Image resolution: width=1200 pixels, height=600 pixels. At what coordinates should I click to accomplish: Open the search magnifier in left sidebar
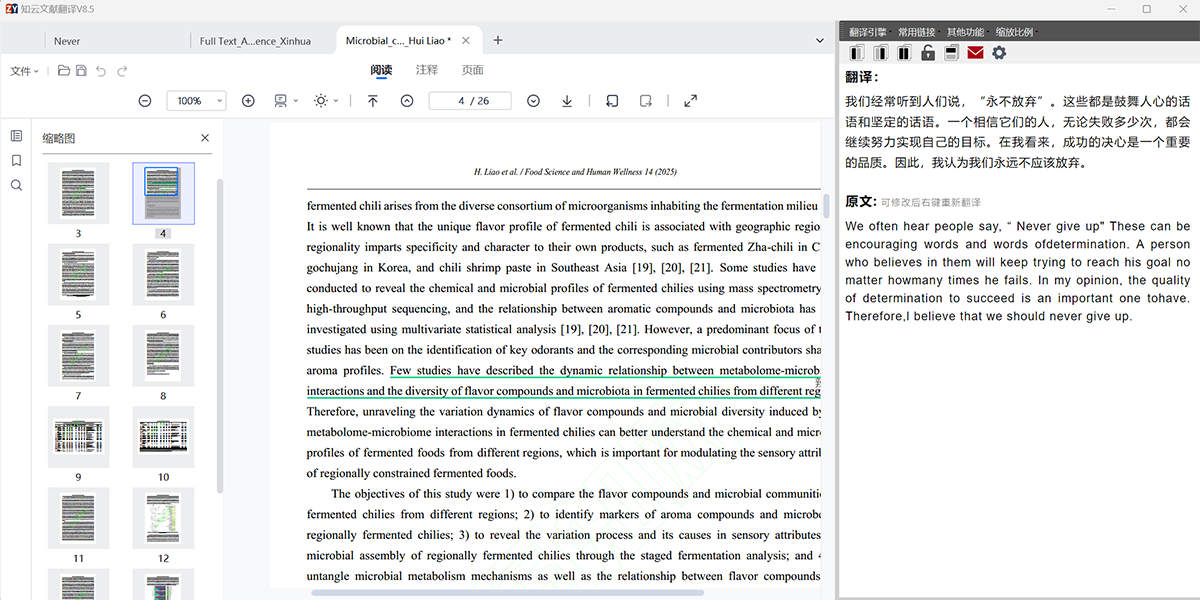pyautogui.click(x=16, y=185)
